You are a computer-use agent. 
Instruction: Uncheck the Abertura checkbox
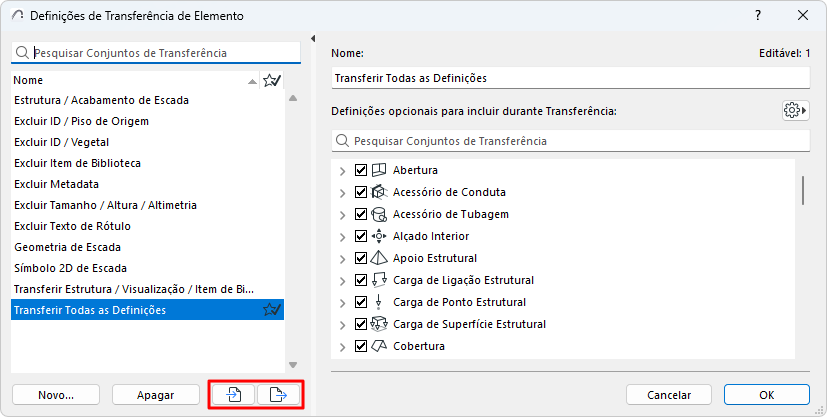coord(361,170)
